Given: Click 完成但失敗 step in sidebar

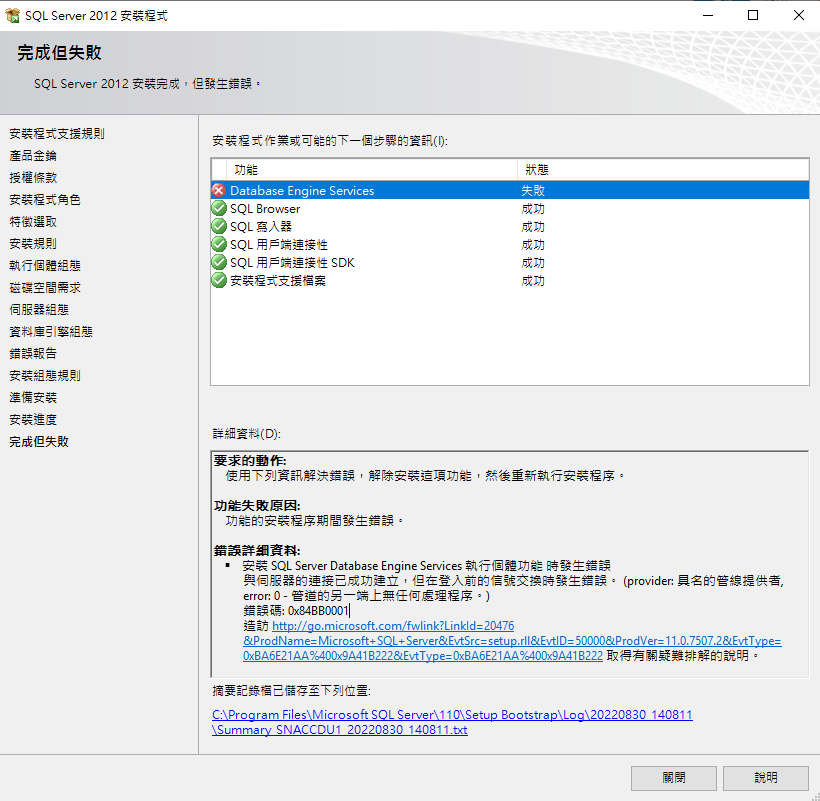Looking at the screenshot, I should (39, 441).
